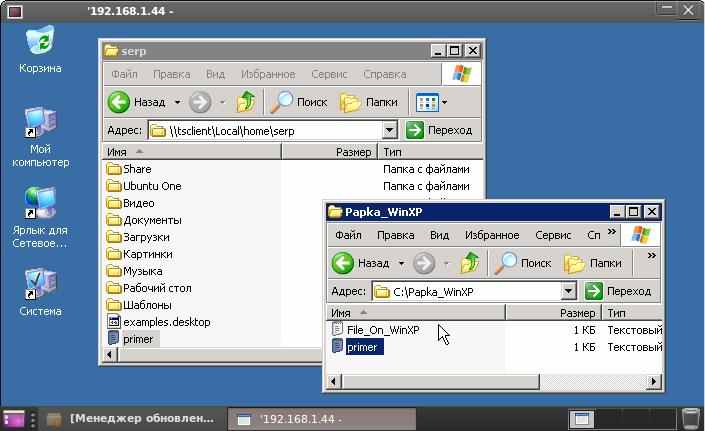Select the Видео folder
The image size is (705, 431).
tap(131, 203)
